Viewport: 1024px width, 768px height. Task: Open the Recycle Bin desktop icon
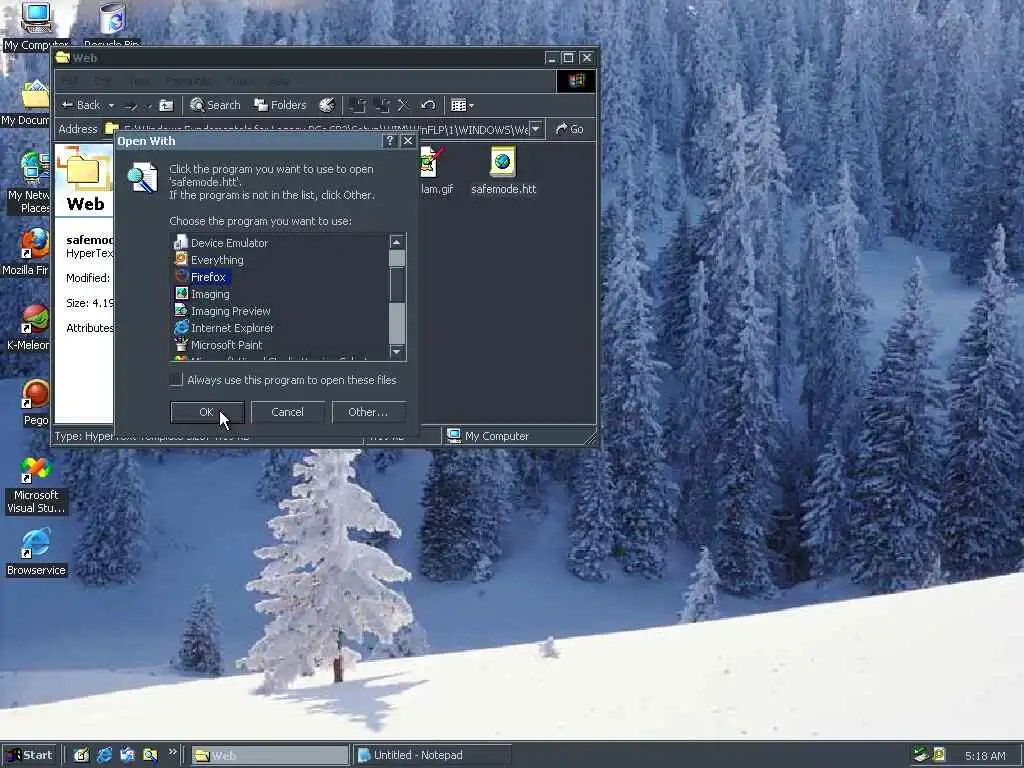112,25
